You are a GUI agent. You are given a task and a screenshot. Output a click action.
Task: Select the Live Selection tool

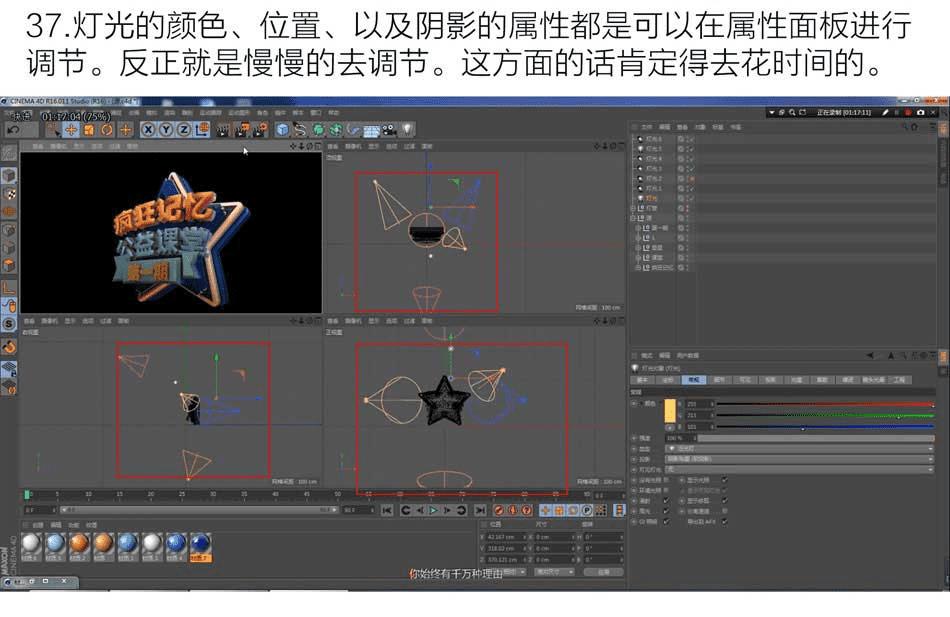[53, 130]
